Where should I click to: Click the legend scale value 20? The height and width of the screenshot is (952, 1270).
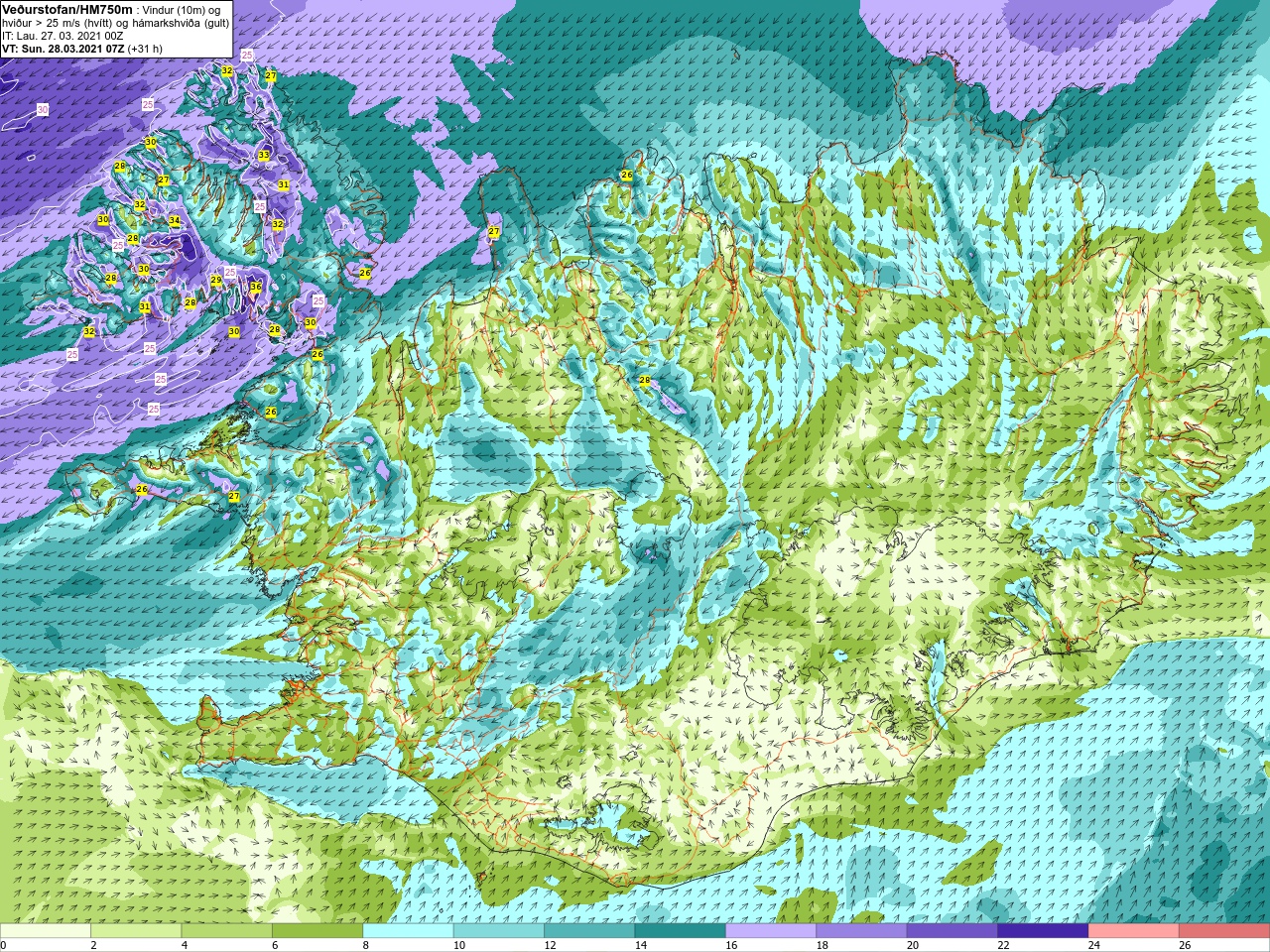[x=914, y=945]
